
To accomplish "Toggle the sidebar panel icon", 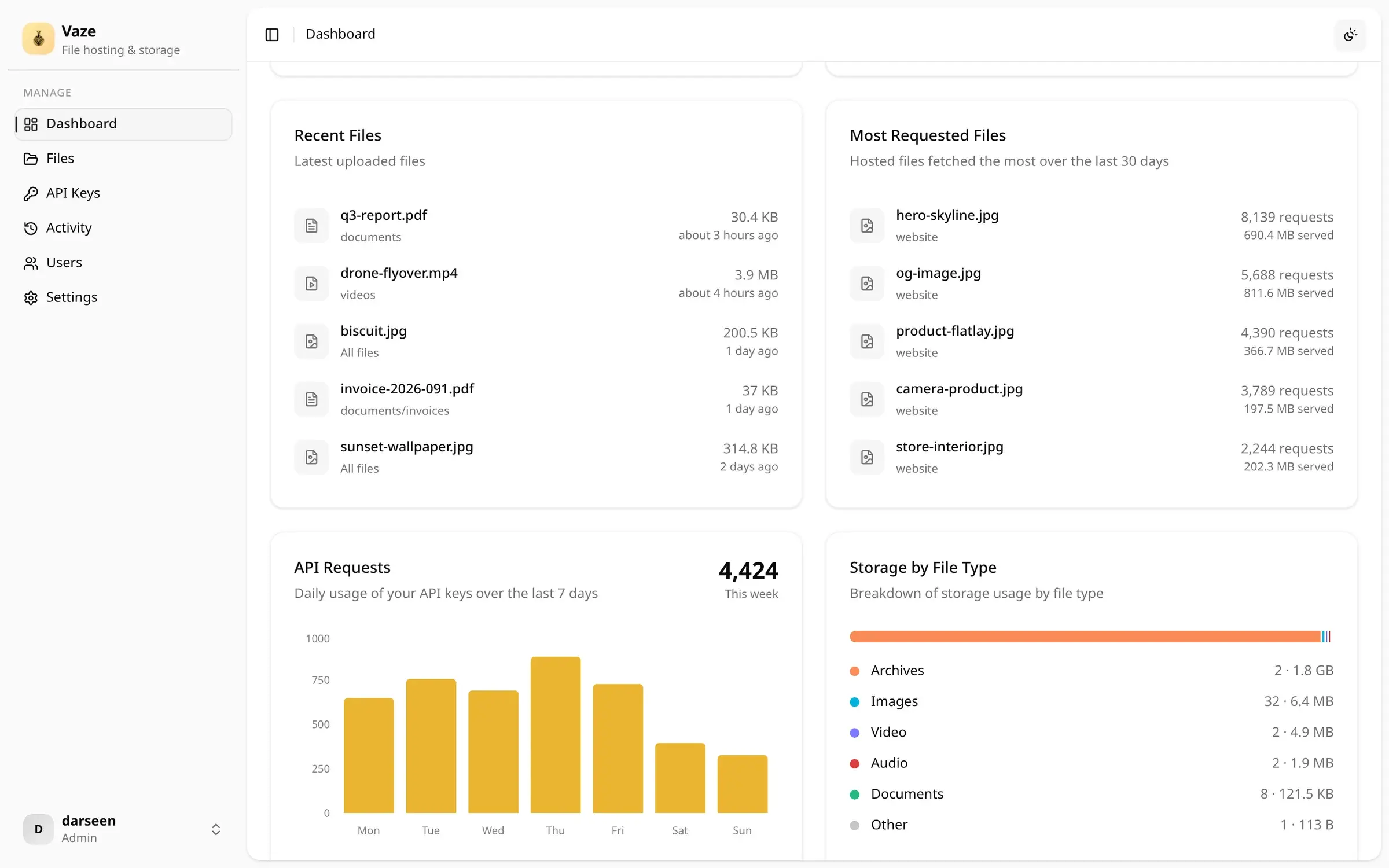I will tap(272, 35).
